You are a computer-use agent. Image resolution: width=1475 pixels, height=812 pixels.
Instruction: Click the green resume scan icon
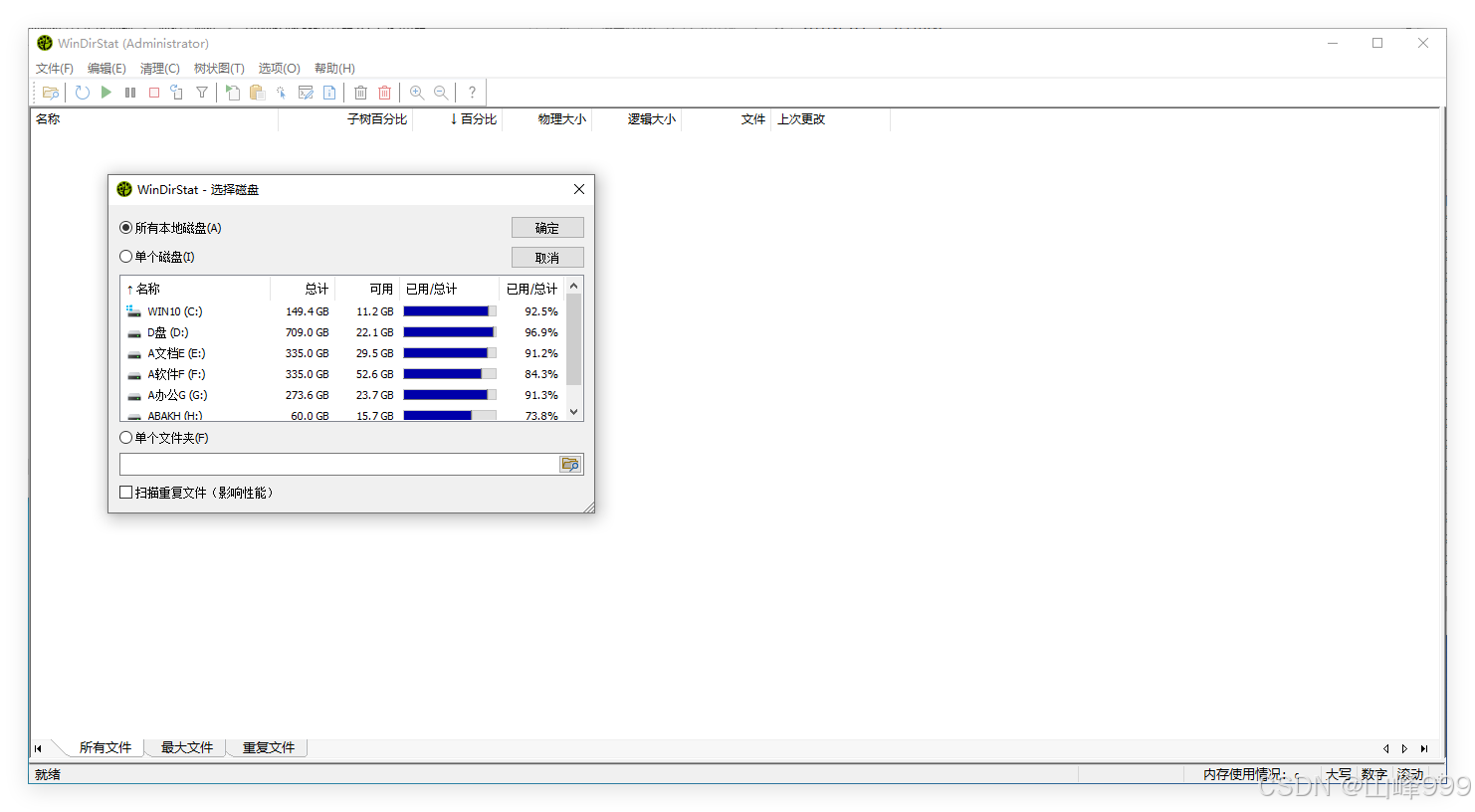106,93
